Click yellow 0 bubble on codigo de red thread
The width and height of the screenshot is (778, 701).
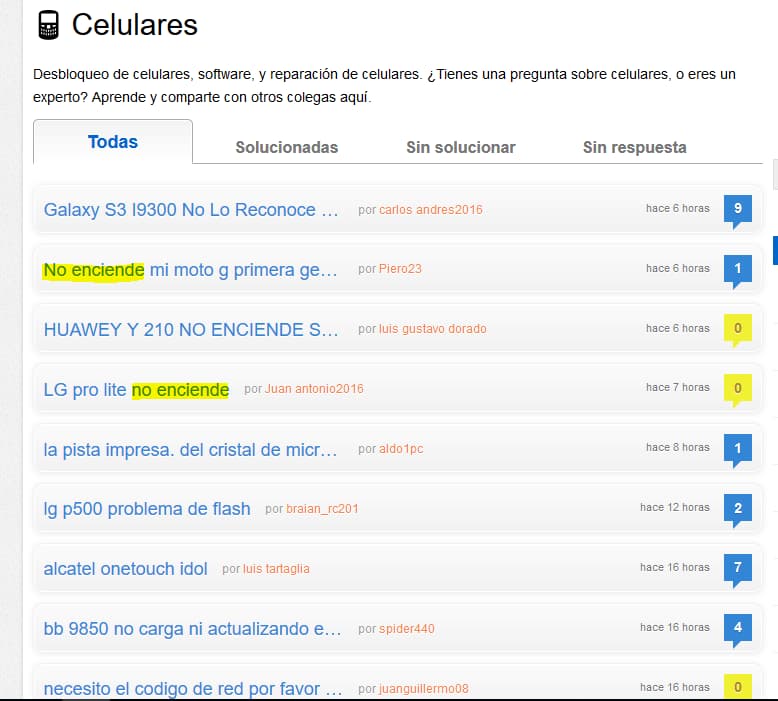738,687
